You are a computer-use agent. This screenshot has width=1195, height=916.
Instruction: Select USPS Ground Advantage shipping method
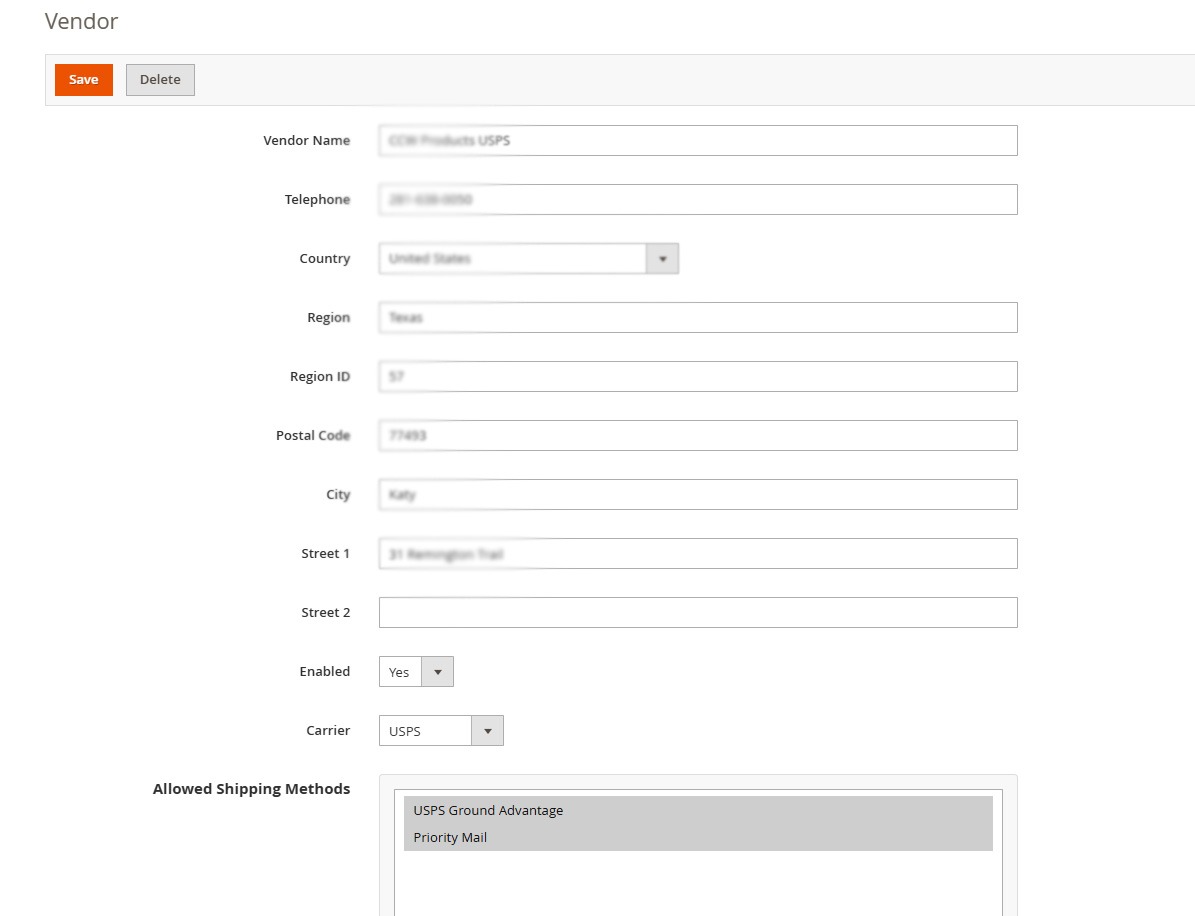point(488,810)
